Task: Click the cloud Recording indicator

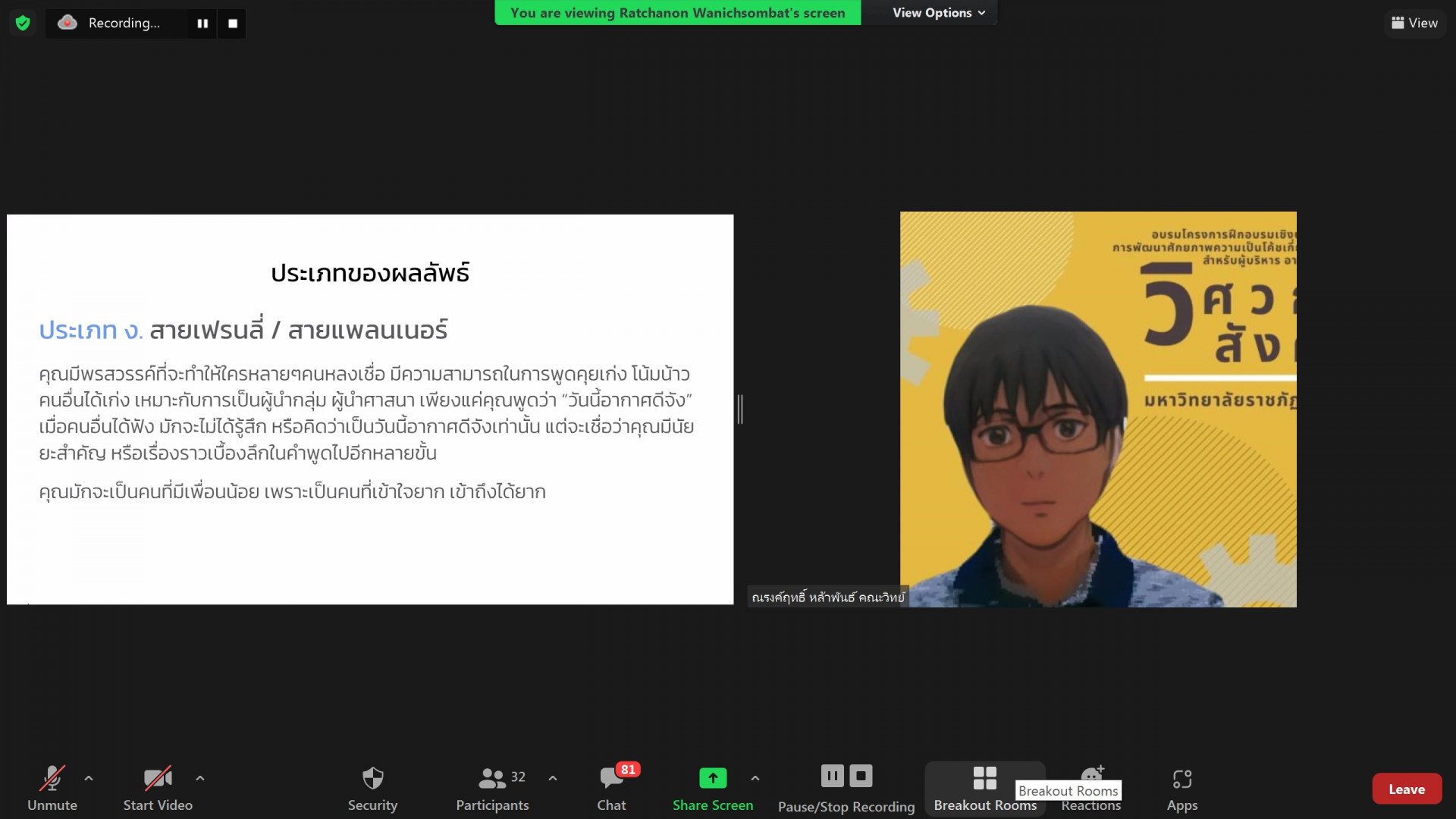Action: pos(110,23)
